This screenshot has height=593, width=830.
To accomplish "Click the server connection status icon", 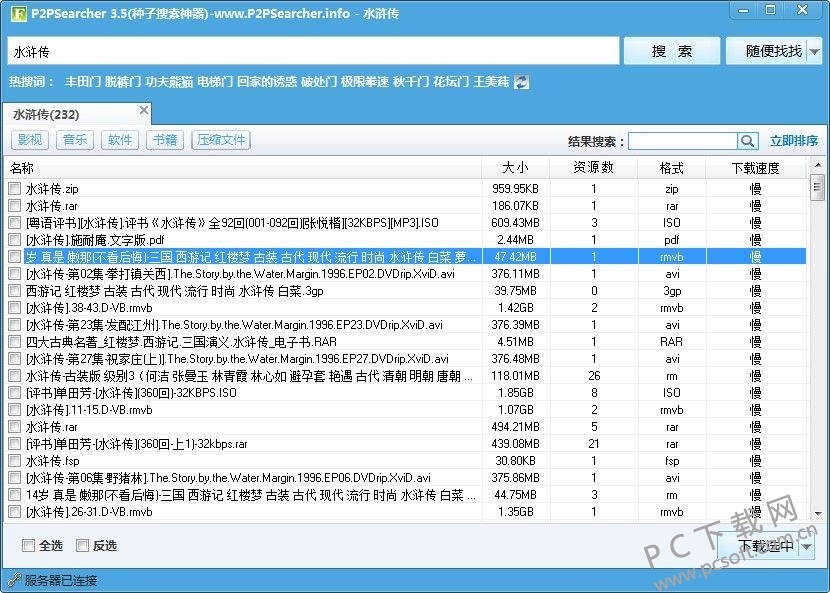I will click(x=14, y=580).
